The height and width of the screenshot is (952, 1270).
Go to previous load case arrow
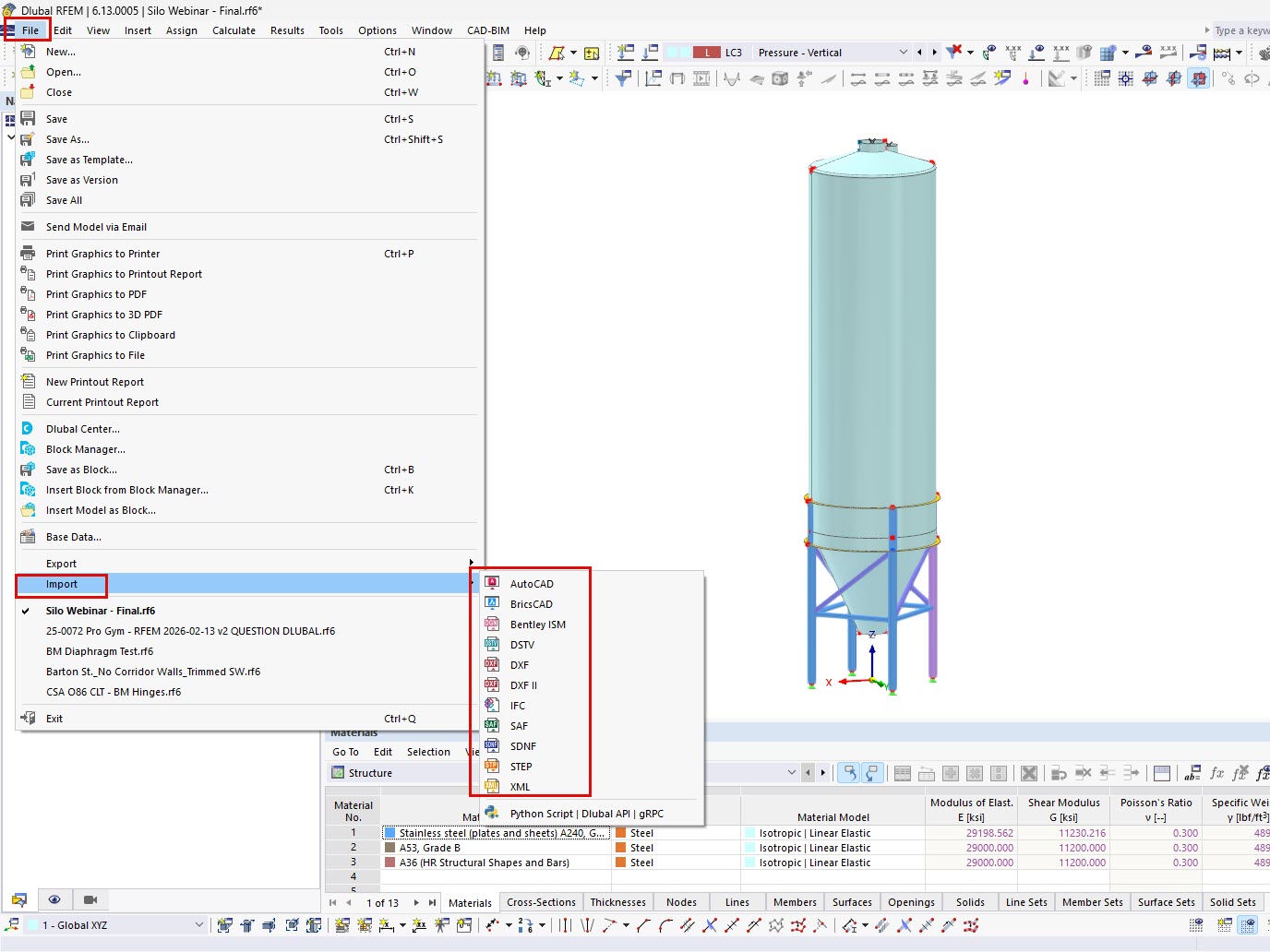coord(919,53)
